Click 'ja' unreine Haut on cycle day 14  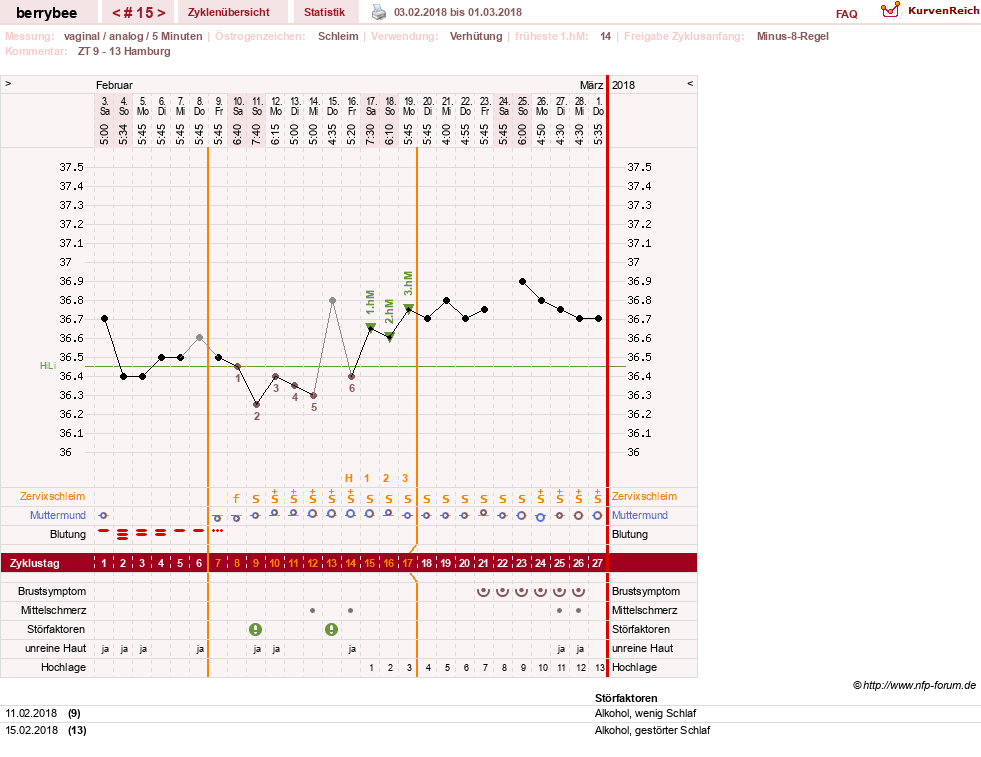(352, 649)
